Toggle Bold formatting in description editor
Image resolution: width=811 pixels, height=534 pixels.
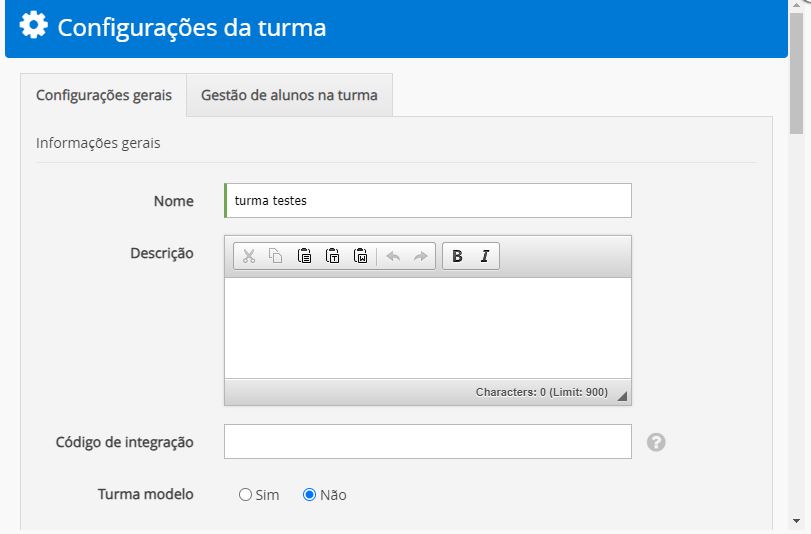coord(457,256)
